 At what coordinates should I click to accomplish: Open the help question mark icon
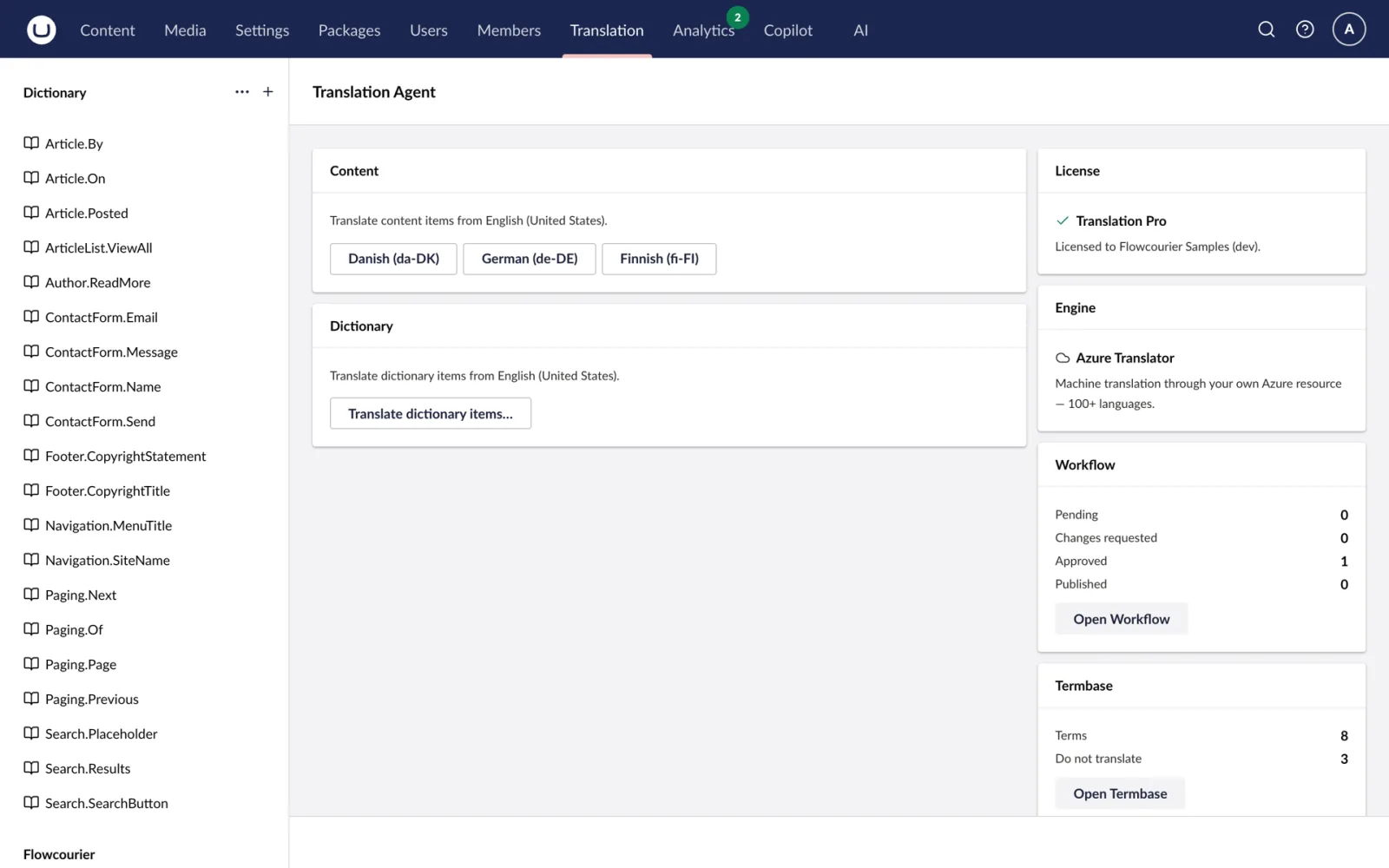(1305, 30)
